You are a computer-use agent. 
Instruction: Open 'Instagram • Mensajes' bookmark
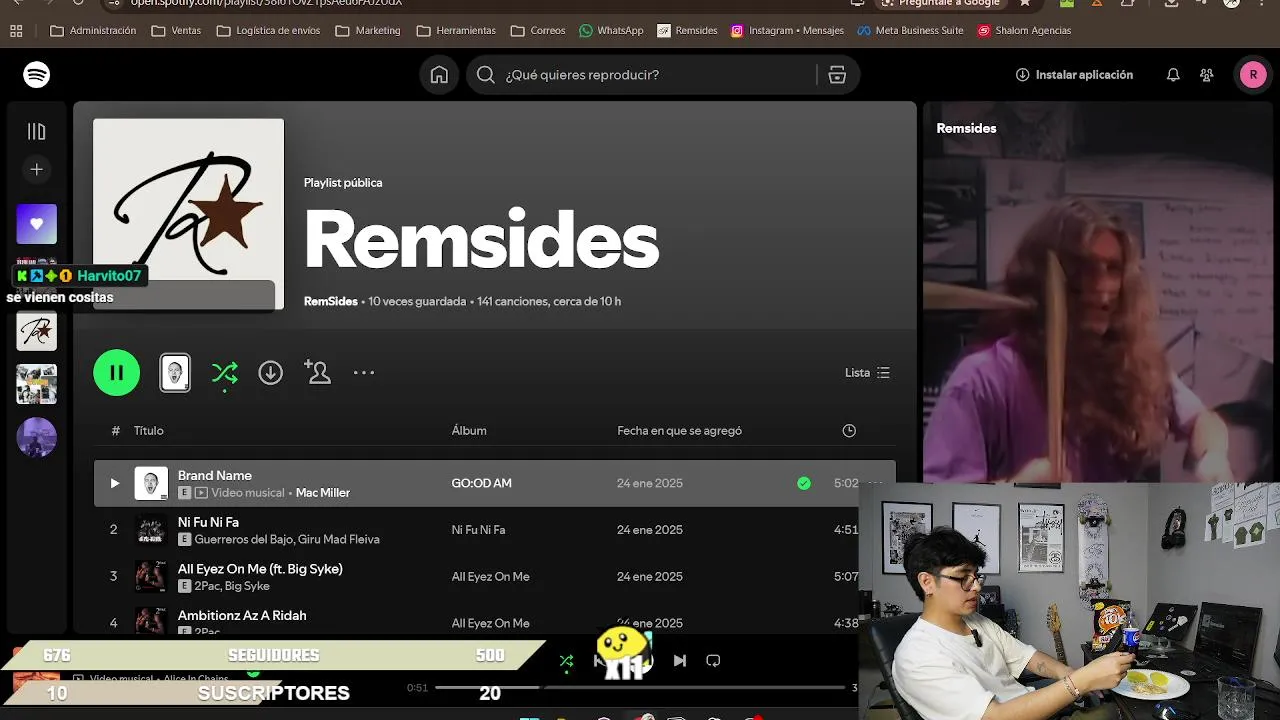coord(787,31)
